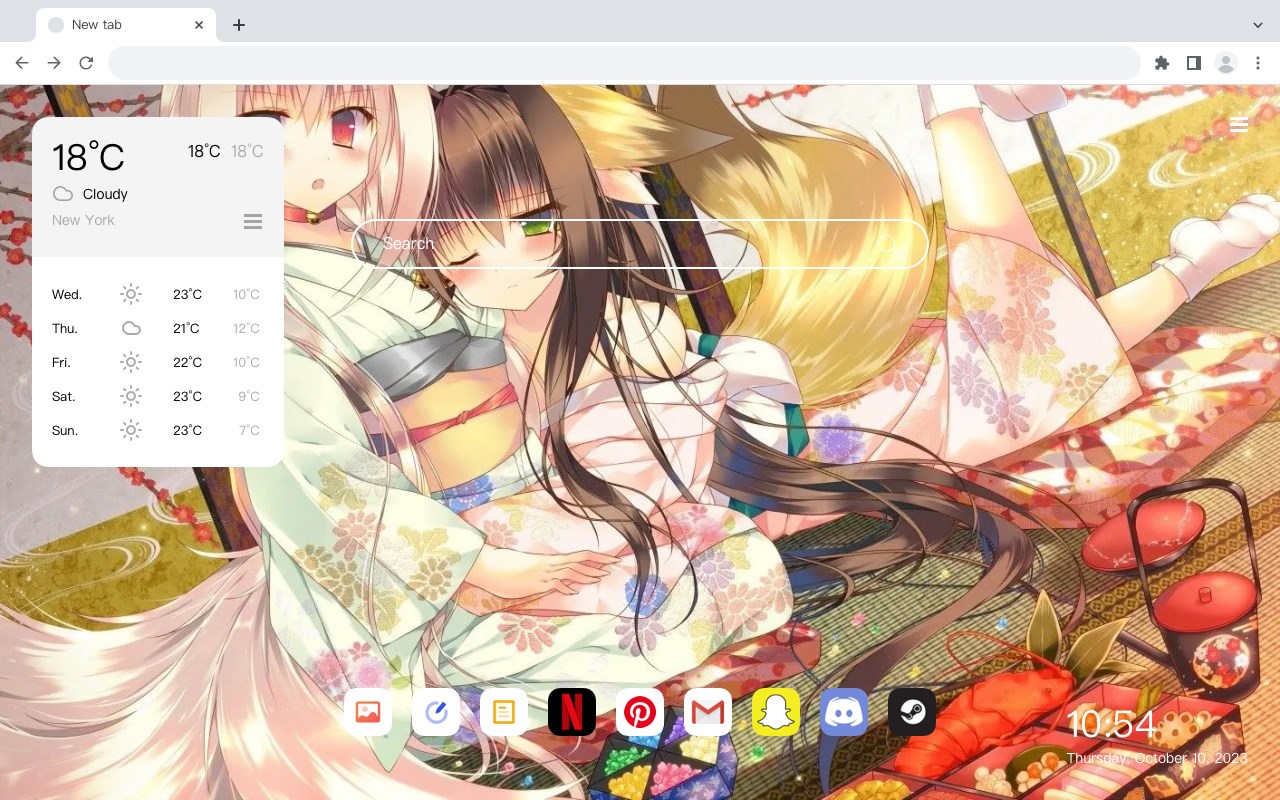Go back to previous page
1280x800 pixels.
pos(22,63)
